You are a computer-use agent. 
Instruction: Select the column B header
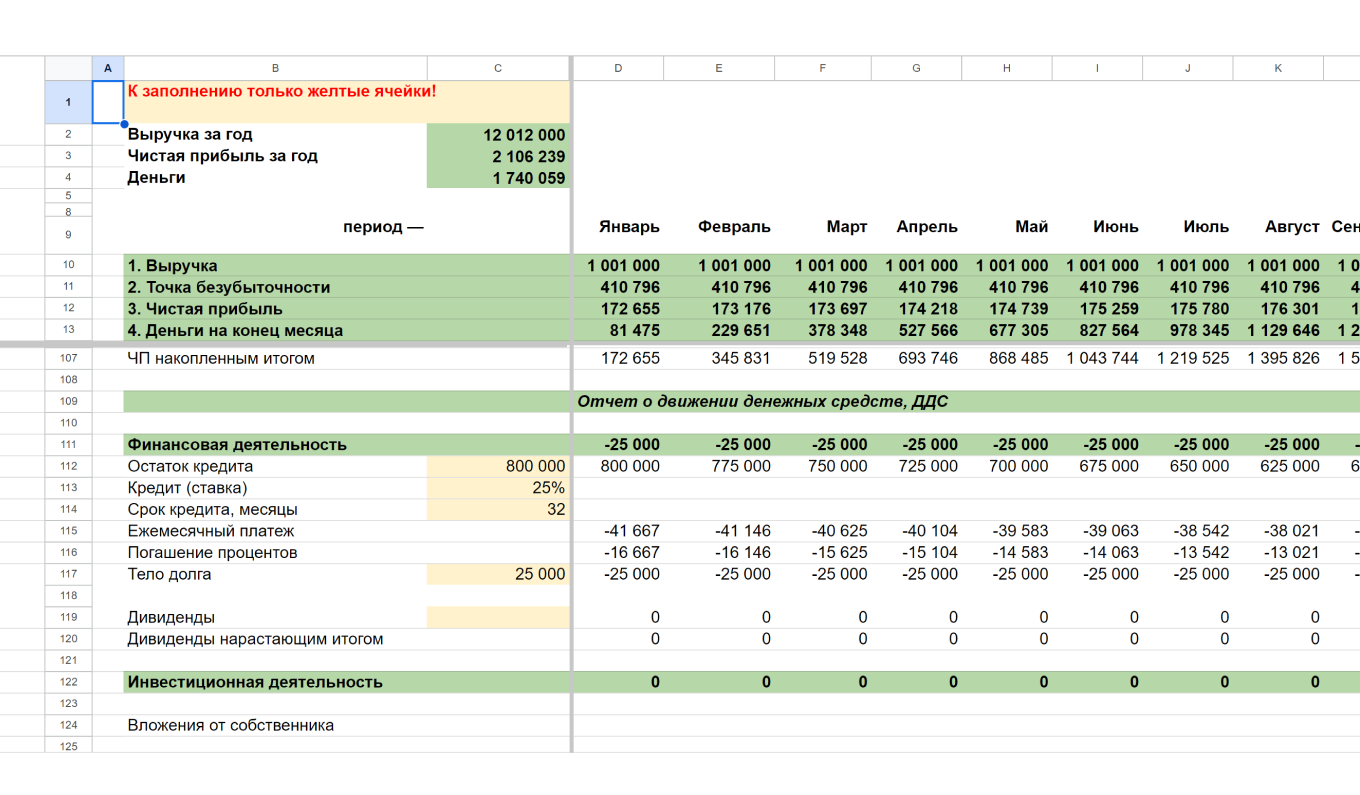click(275, 68)
